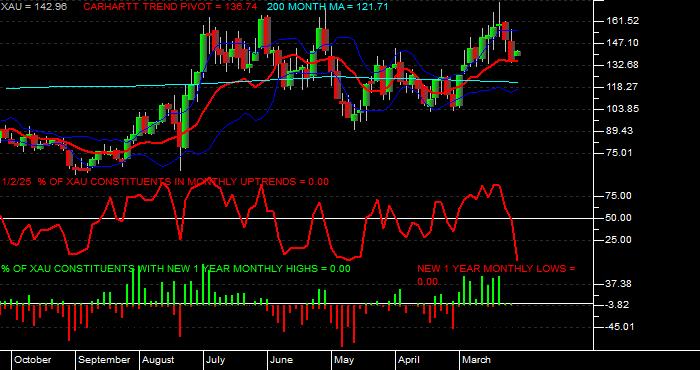Click the -45.01 histogram axis label
Screen dimensions: 700x370
point(620,327)
